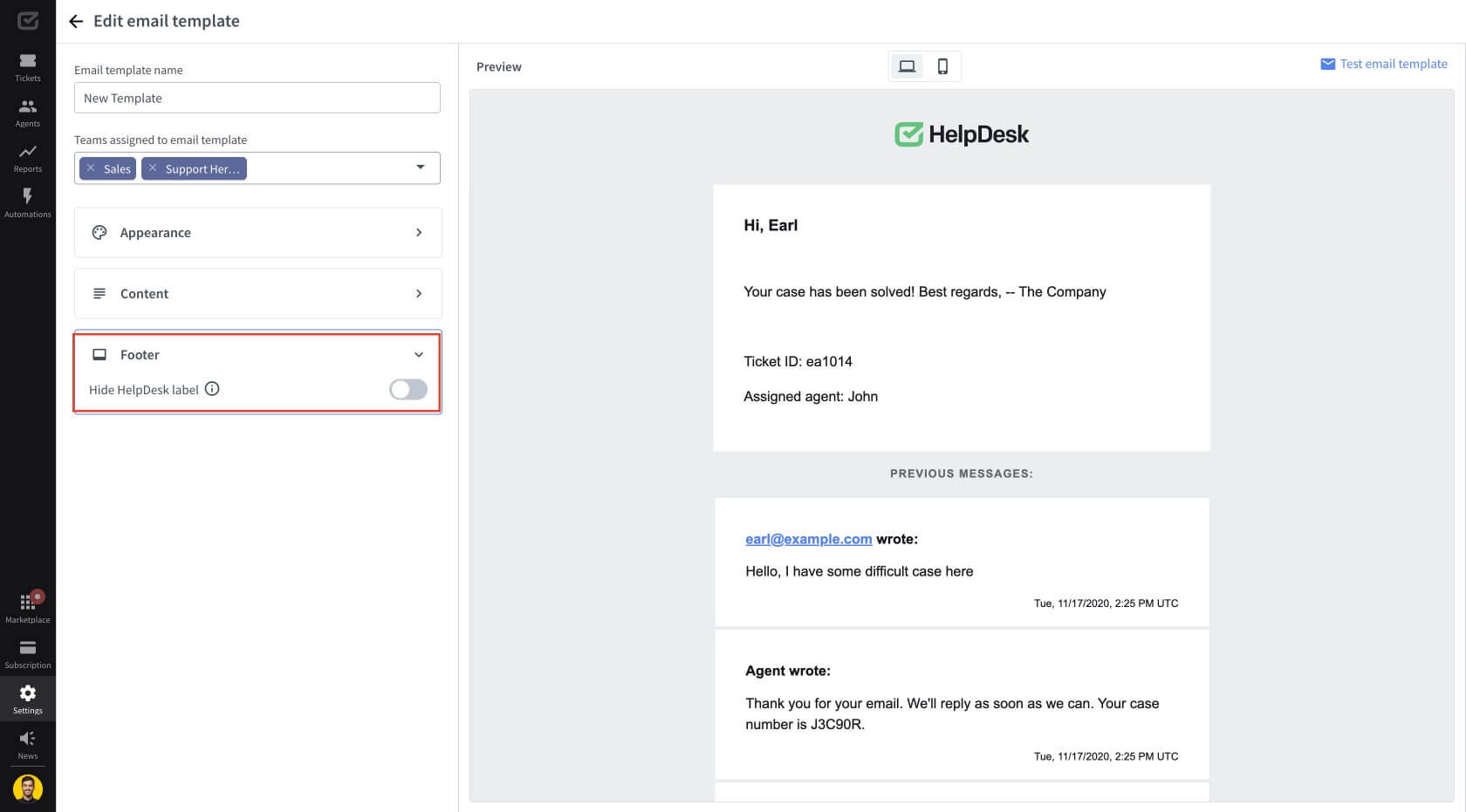Image resolution: width=1466 pixels, height=812 pixels.
Task: Open the Agents section
Action: pos(28,113)
